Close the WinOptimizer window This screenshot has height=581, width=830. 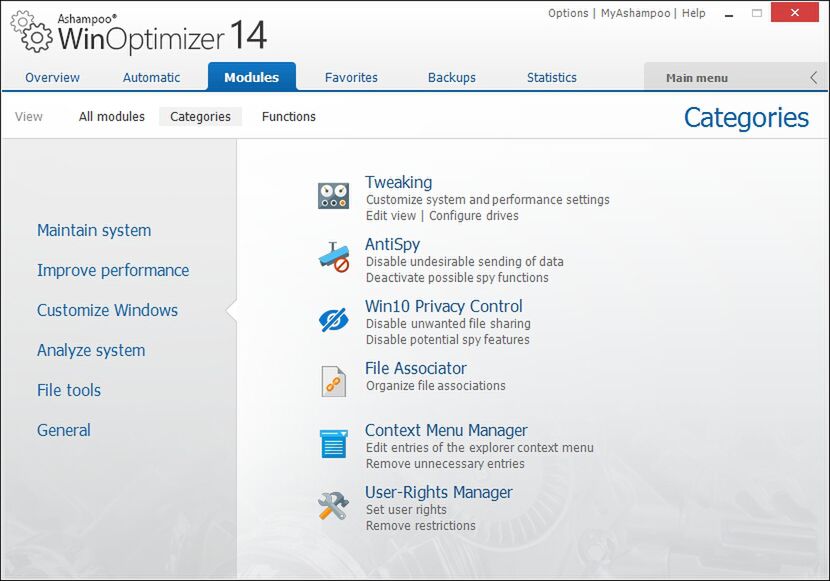point(795,13)
